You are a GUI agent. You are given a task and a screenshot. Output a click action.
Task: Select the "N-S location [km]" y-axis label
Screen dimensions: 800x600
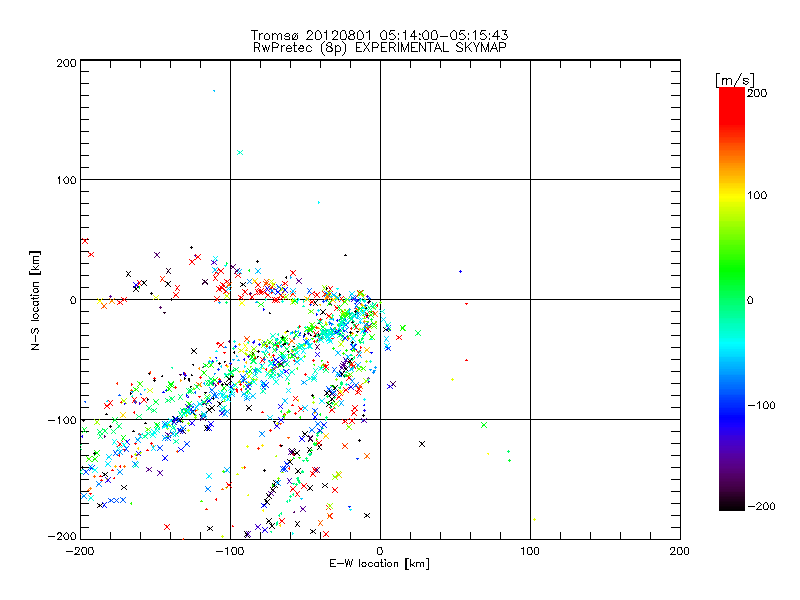click(35, 300)
